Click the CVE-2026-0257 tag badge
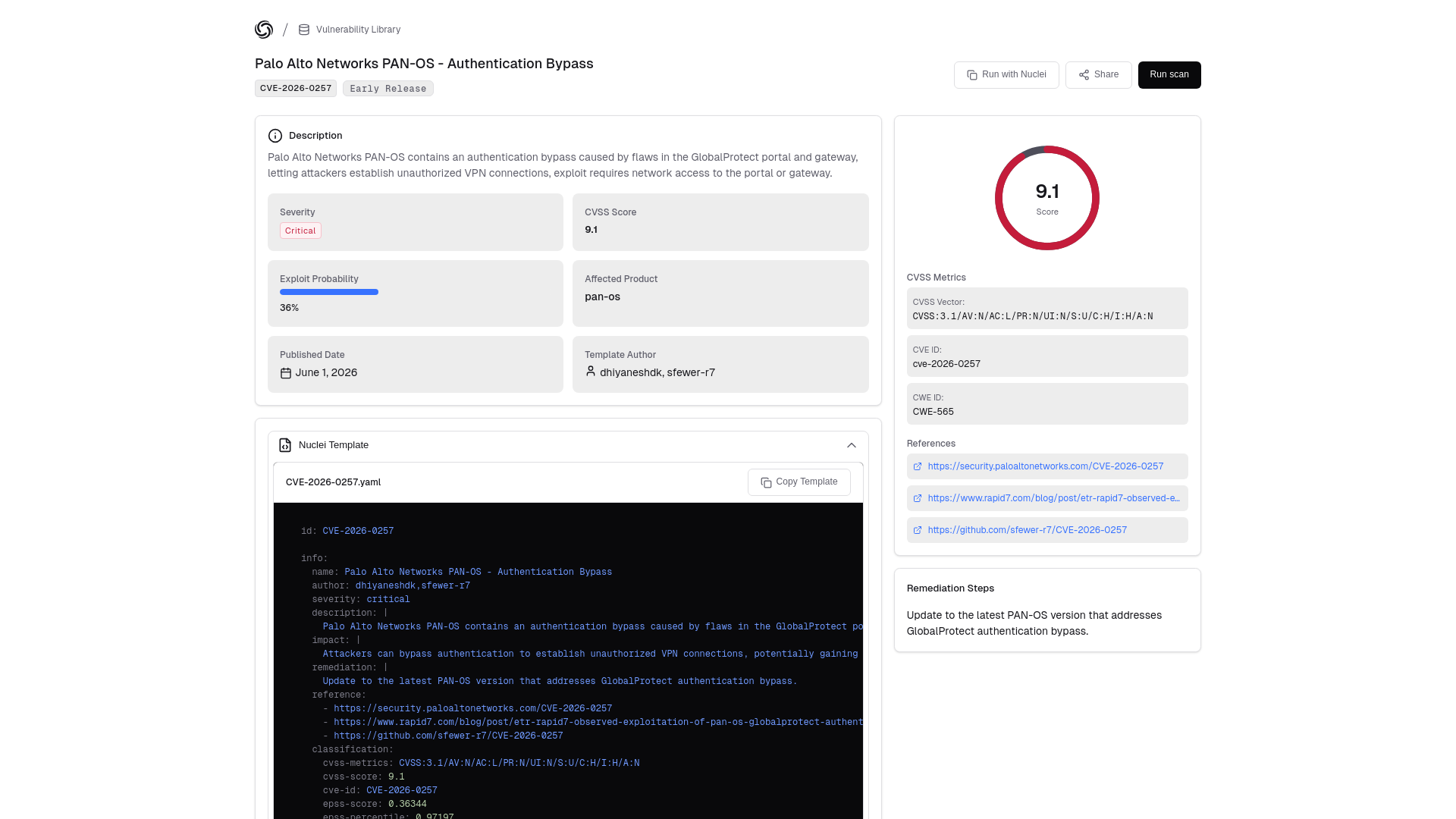 (x=296, y=89)
